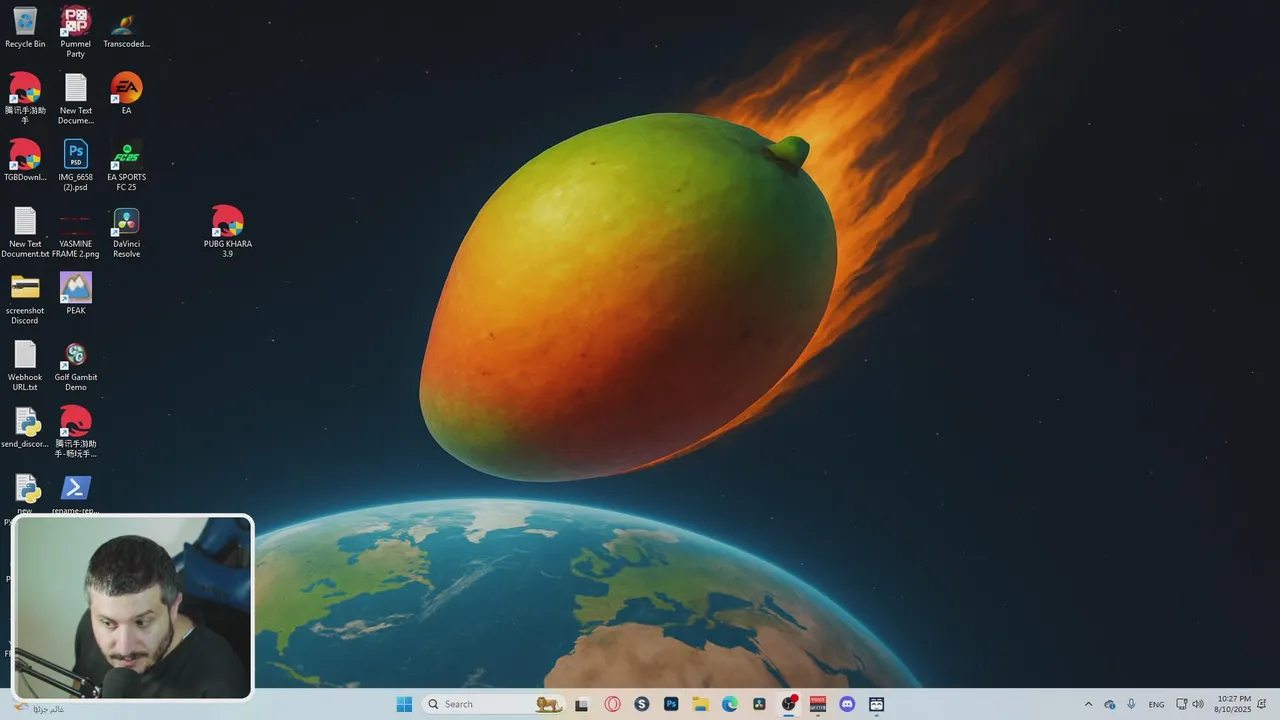This screenshot has width=1280, height=720.
Task: Select the send_discor... Python file
Action: coord(25,427)
